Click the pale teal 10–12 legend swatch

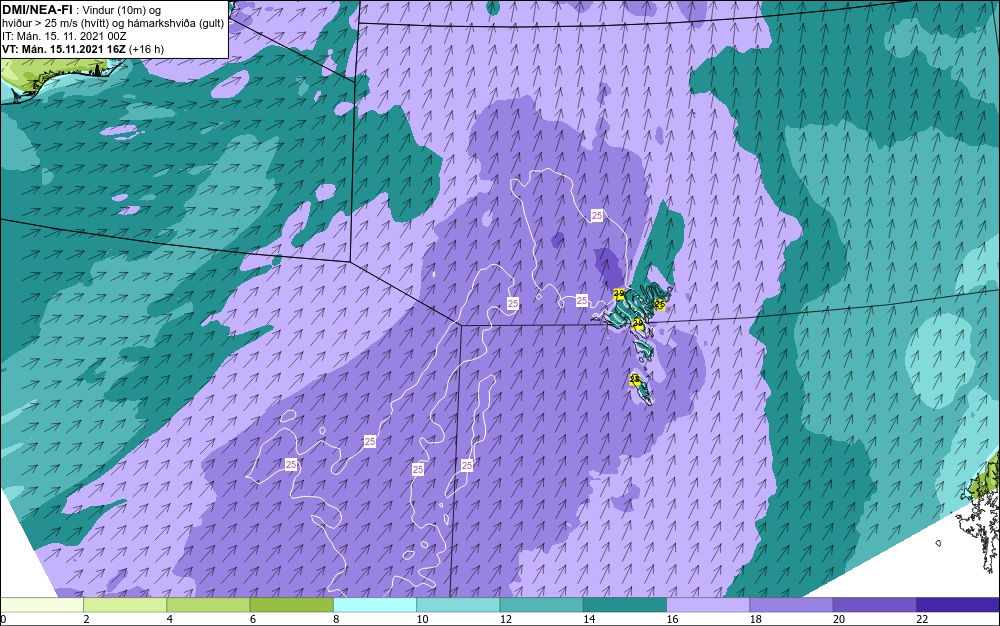(x=458, y=605)
